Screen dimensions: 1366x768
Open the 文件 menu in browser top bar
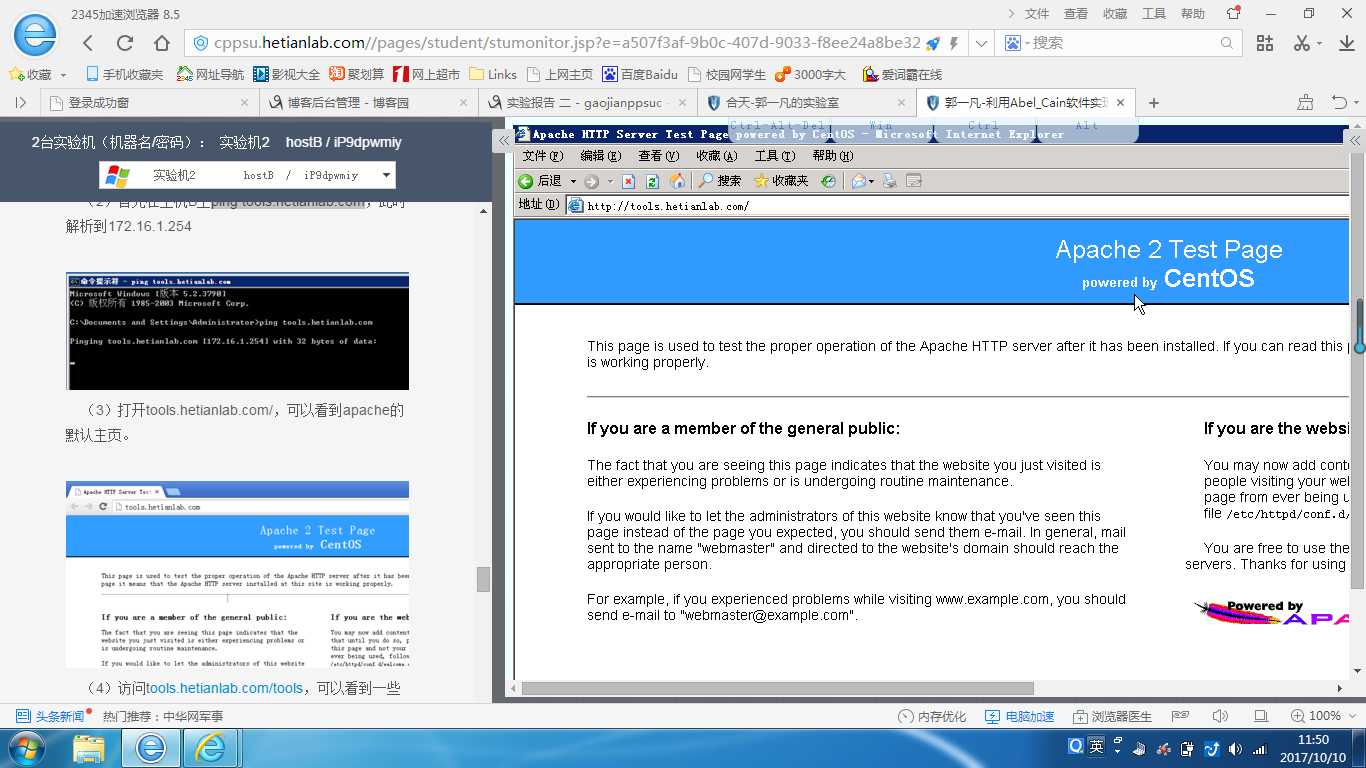point(1037,14)
